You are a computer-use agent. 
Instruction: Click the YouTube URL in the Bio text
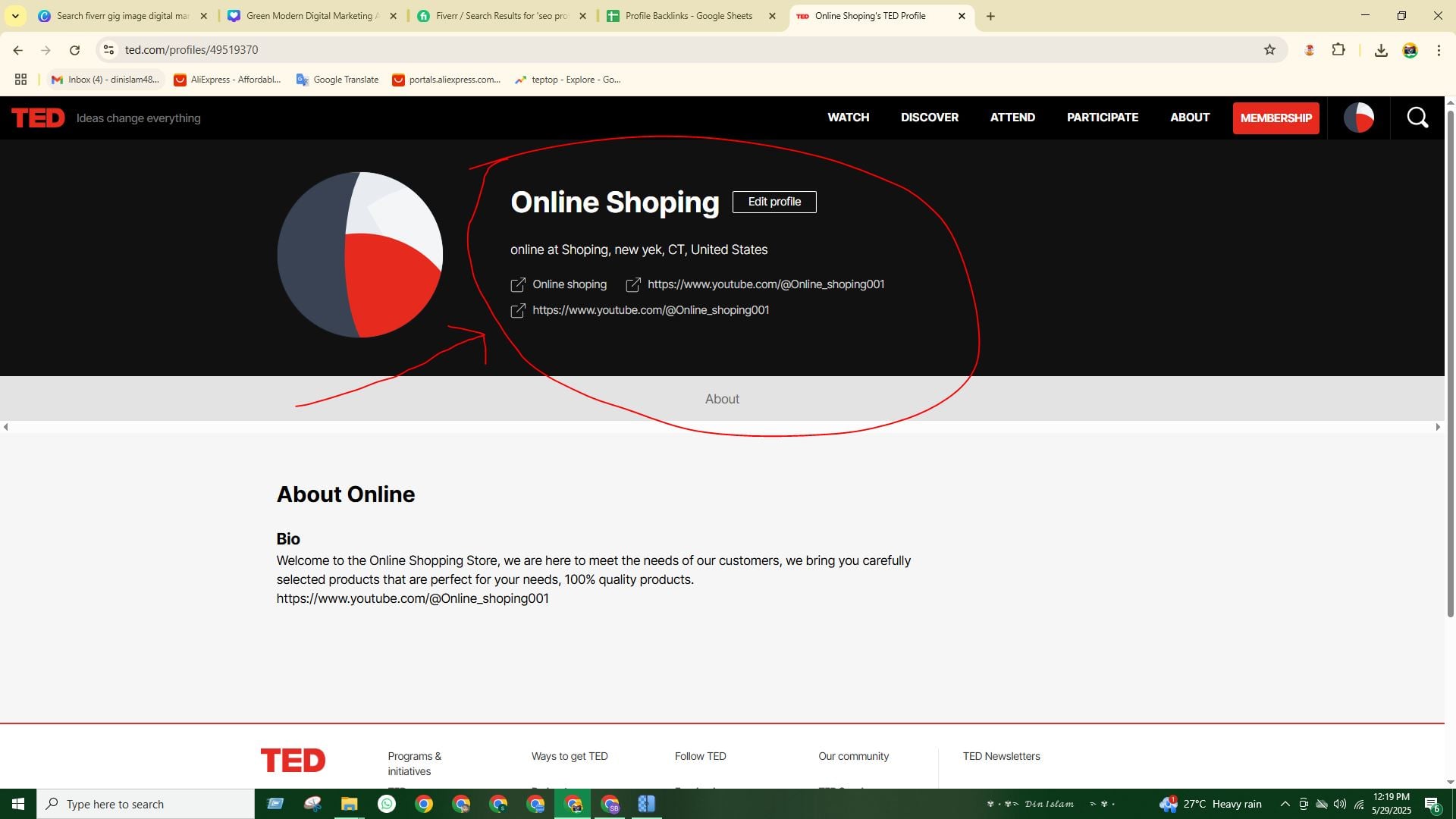click(x=413, y=599)
